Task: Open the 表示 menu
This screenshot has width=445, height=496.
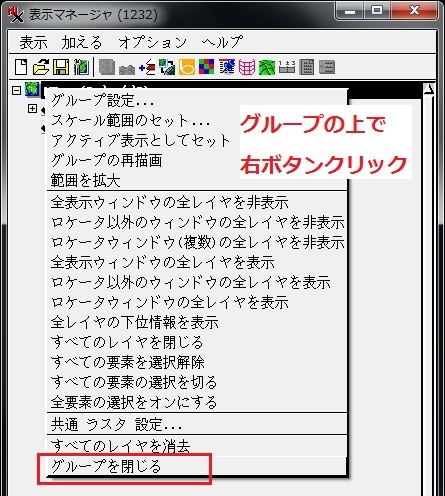Action: [x=33, y=43]
